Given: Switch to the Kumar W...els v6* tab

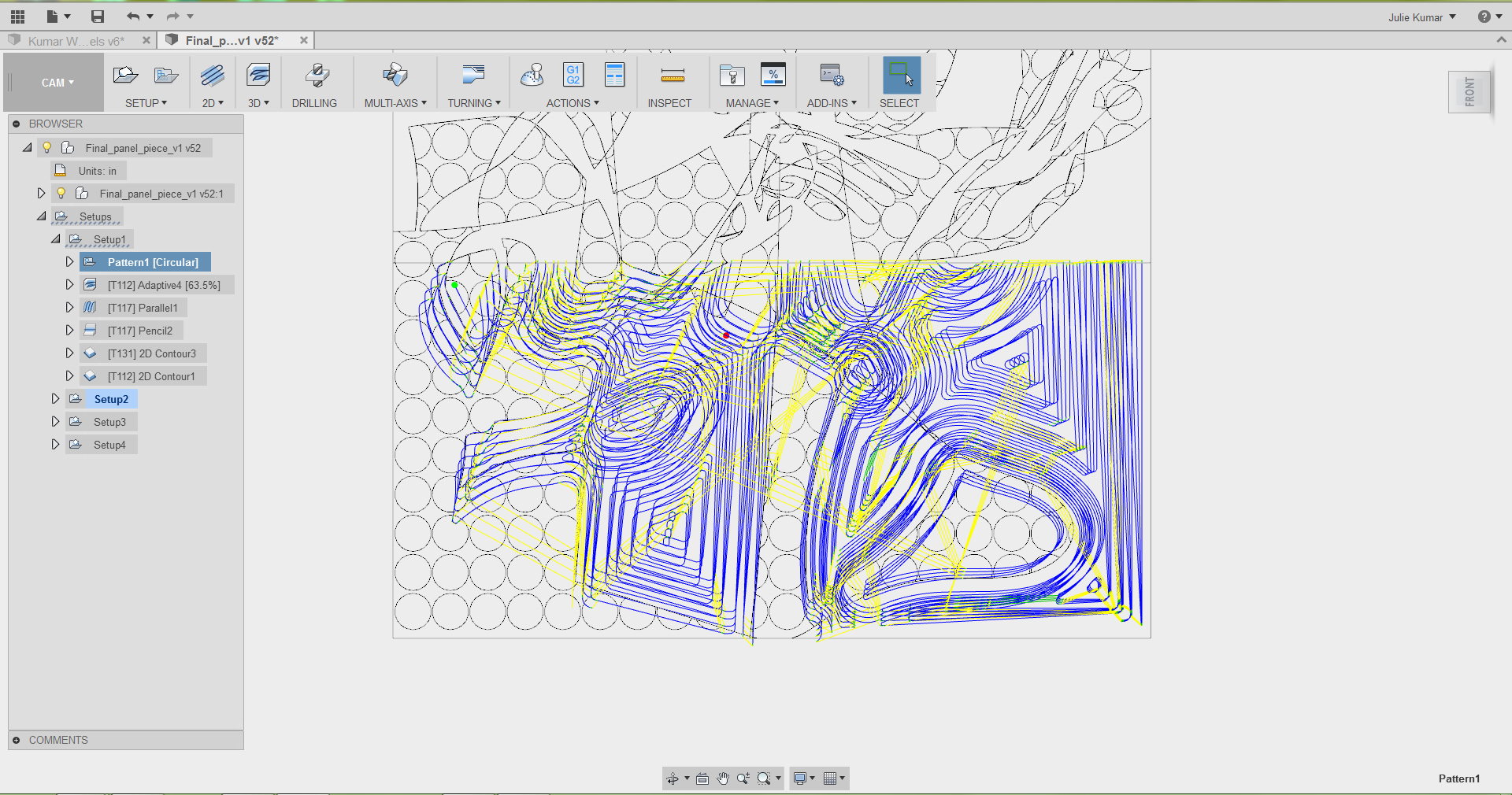Looking at the screenshot, I should pos(76,41).
